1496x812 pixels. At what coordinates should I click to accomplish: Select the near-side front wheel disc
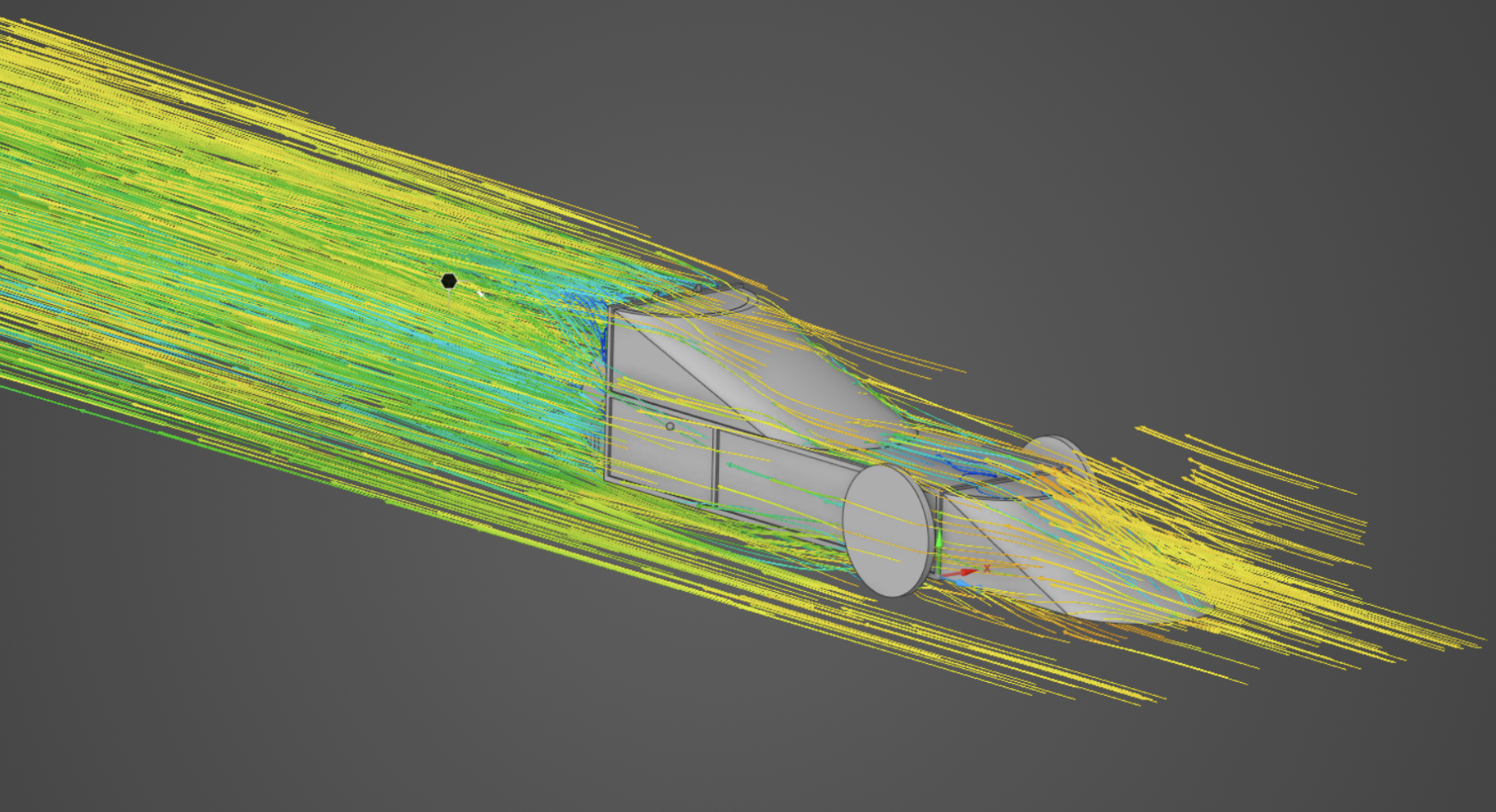click(889, 530)
